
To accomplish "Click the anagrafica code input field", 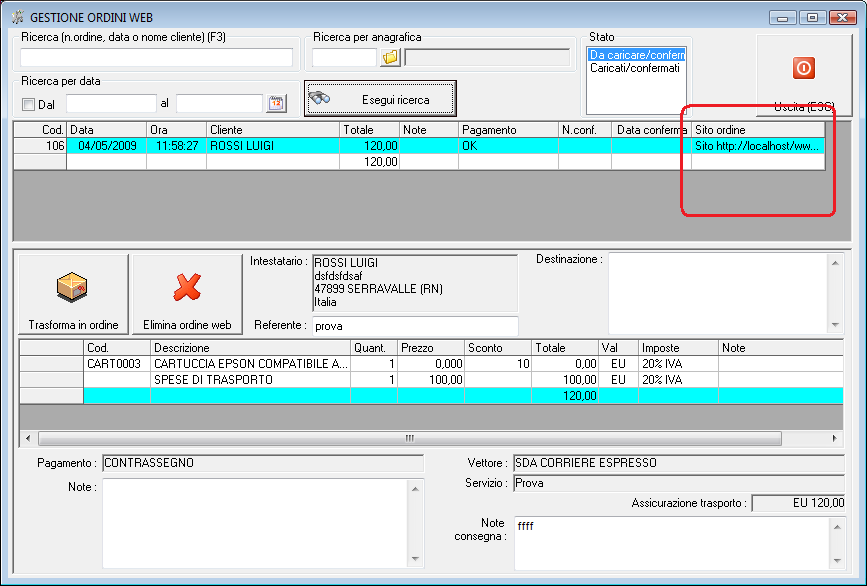I will click(344, 57).
